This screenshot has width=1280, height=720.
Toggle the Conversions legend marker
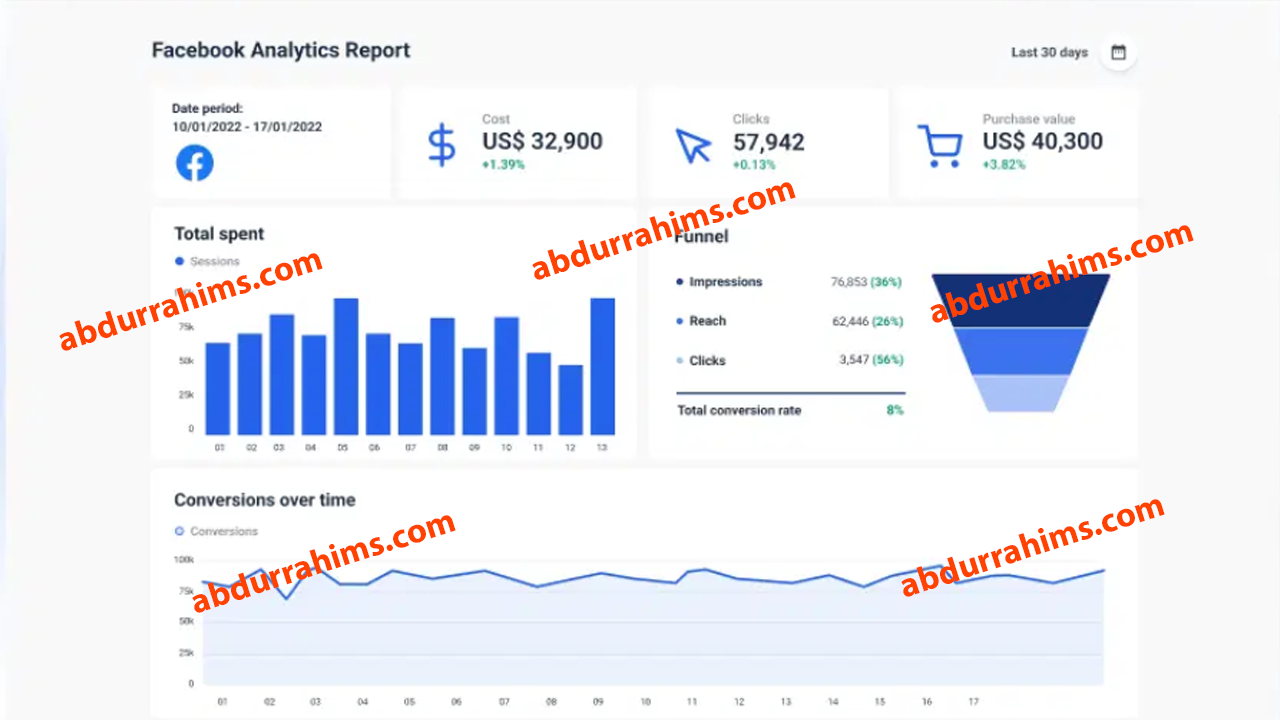click(x=180, y=531)
